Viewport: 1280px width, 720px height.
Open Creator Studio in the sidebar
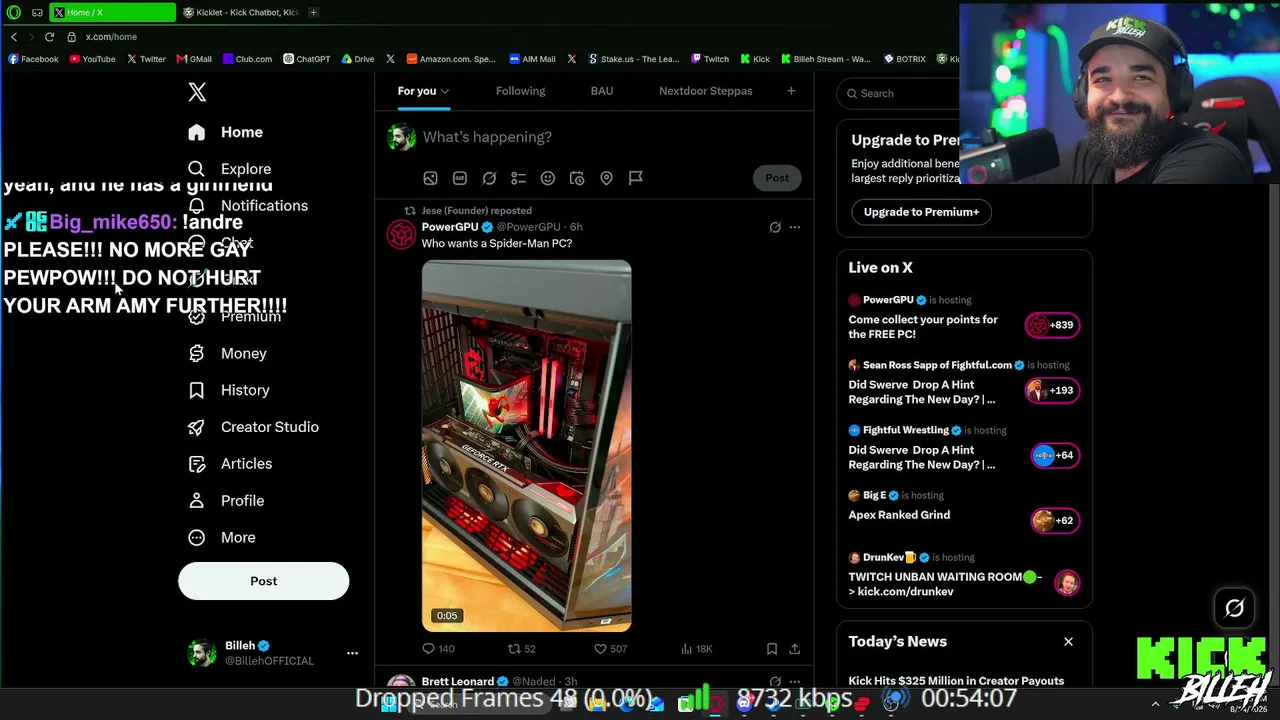pos(254,427)
